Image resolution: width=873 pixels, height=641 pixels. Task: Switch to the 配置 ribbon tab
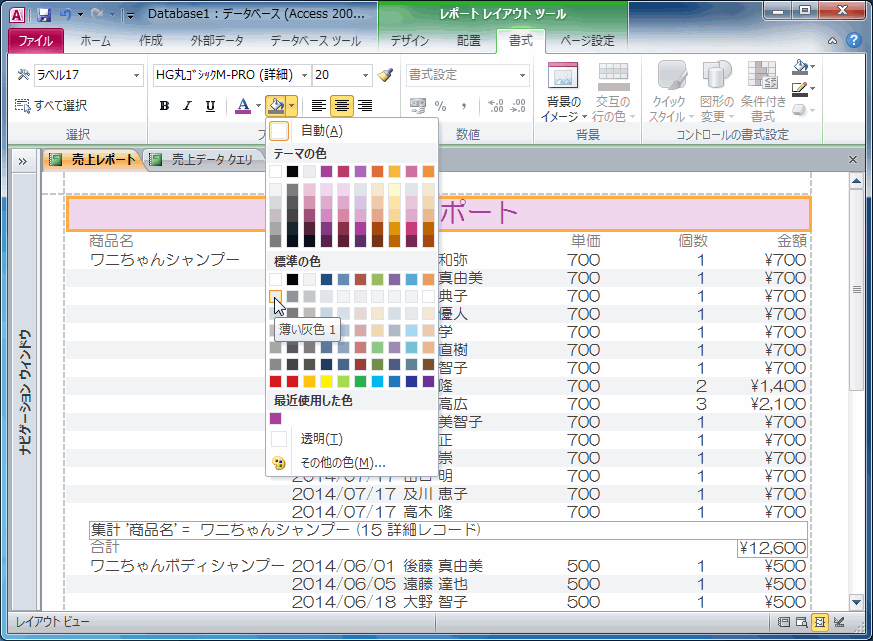click(468, 41)
